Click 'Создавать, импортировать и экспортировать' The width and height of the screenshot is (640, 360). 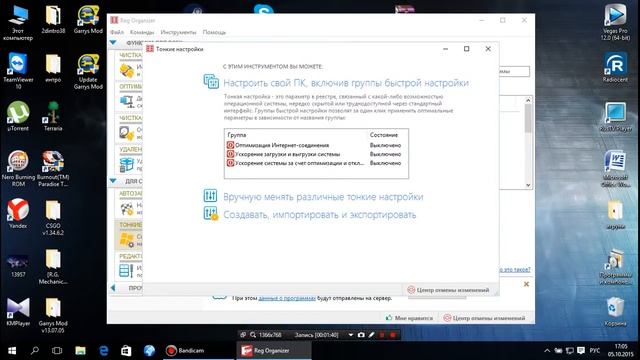click(320, 215)
